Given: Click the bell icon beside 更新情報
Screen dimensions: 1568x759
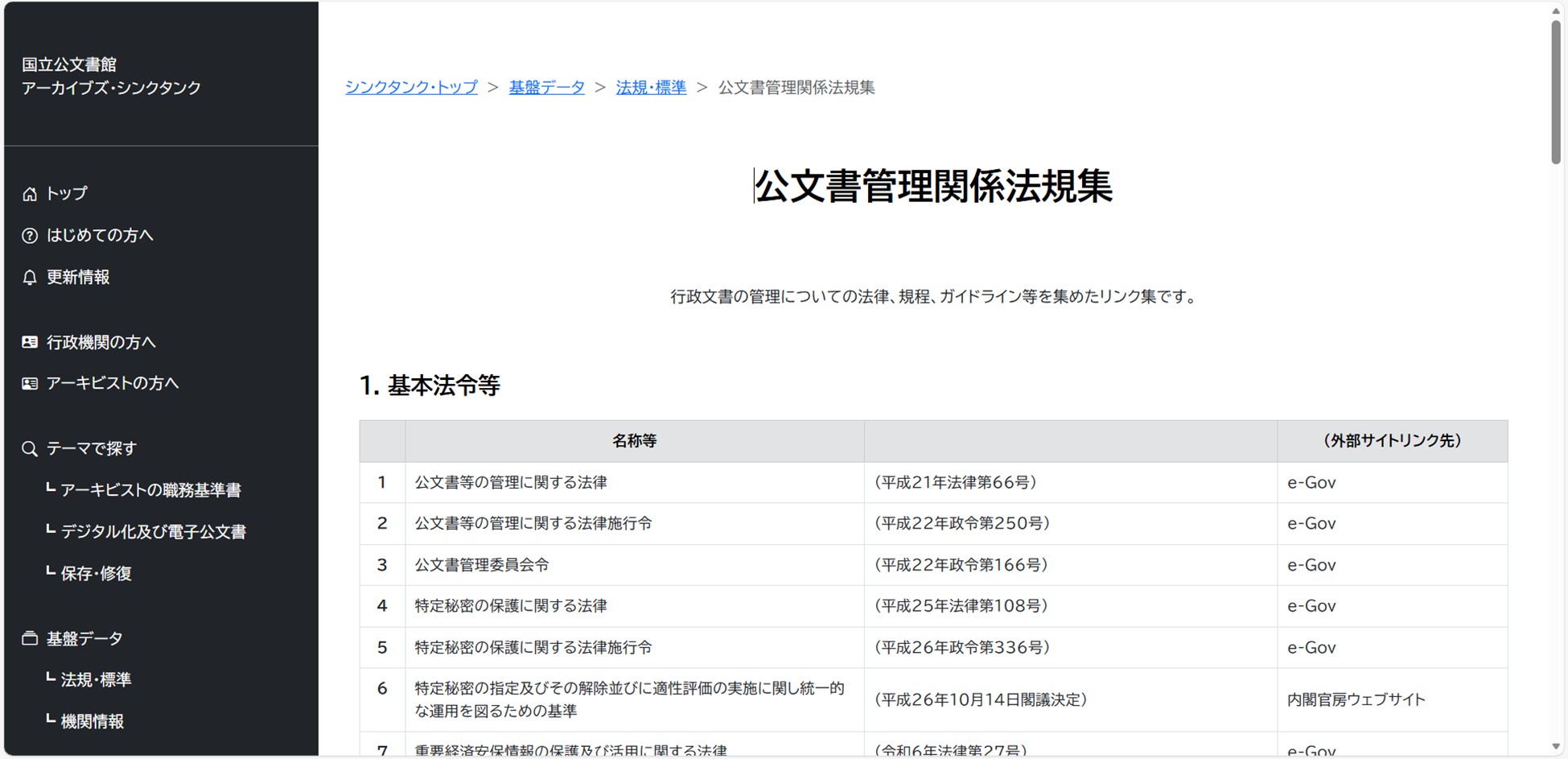Looking at the screenshot, I should point(30,278).
